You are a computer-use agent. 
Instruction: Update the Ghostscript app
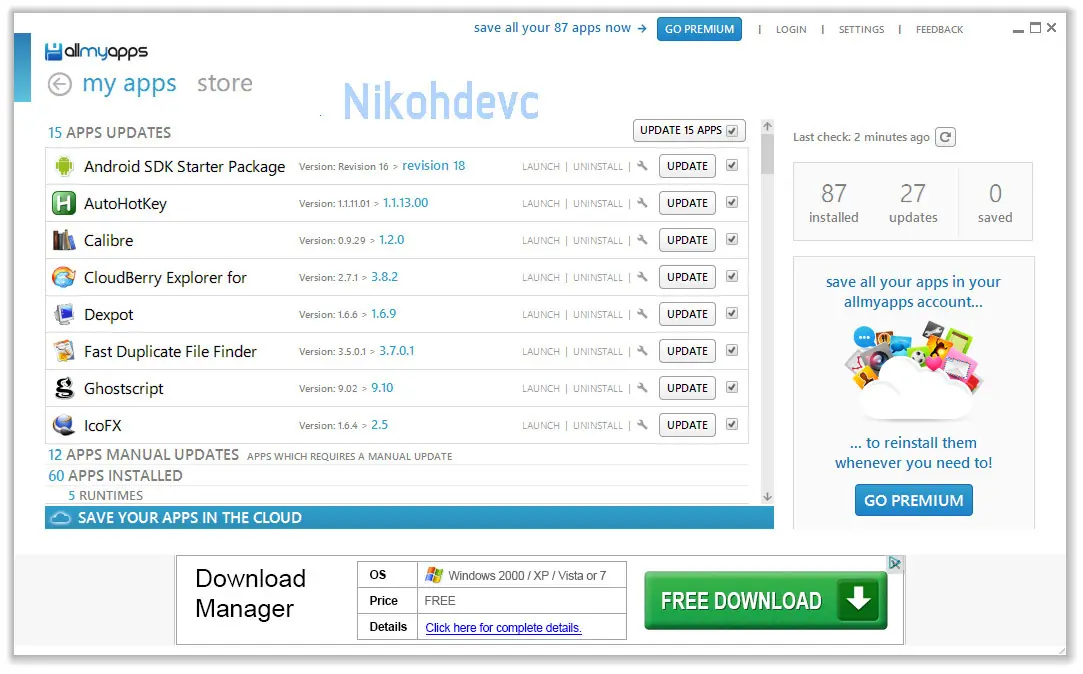[687, 387]
